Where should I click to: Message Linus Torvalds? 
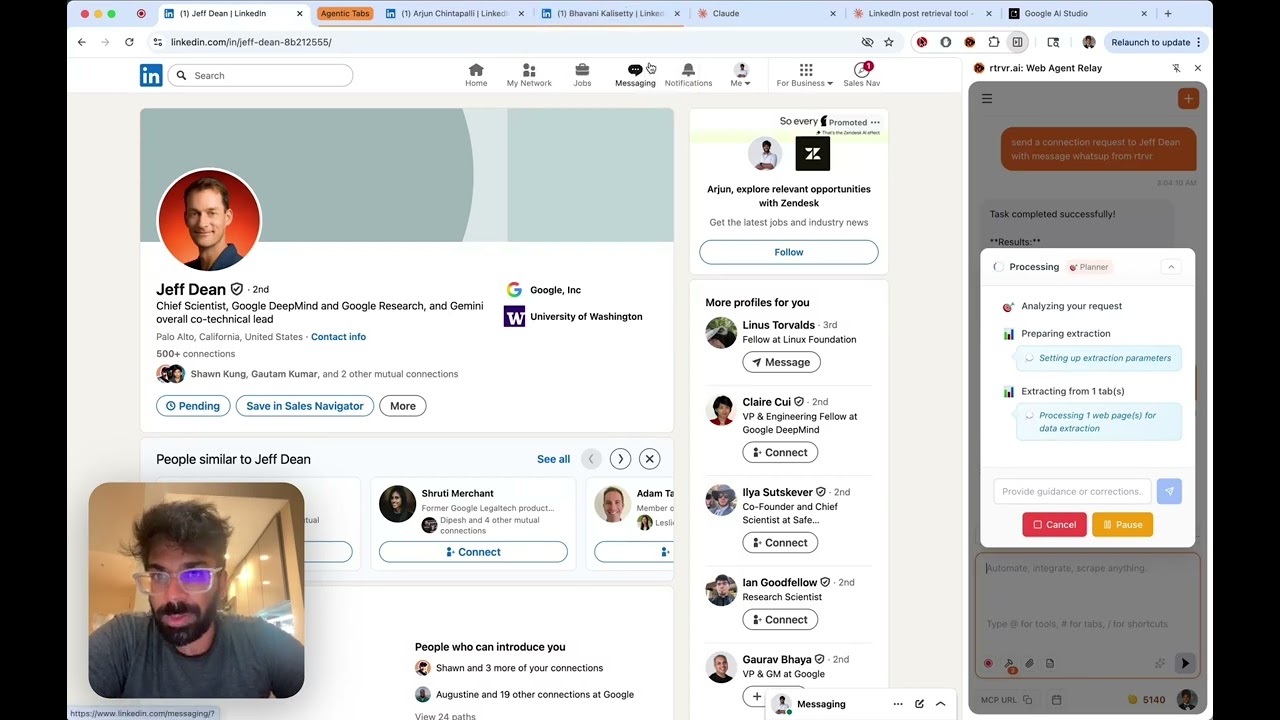[781, 363]
